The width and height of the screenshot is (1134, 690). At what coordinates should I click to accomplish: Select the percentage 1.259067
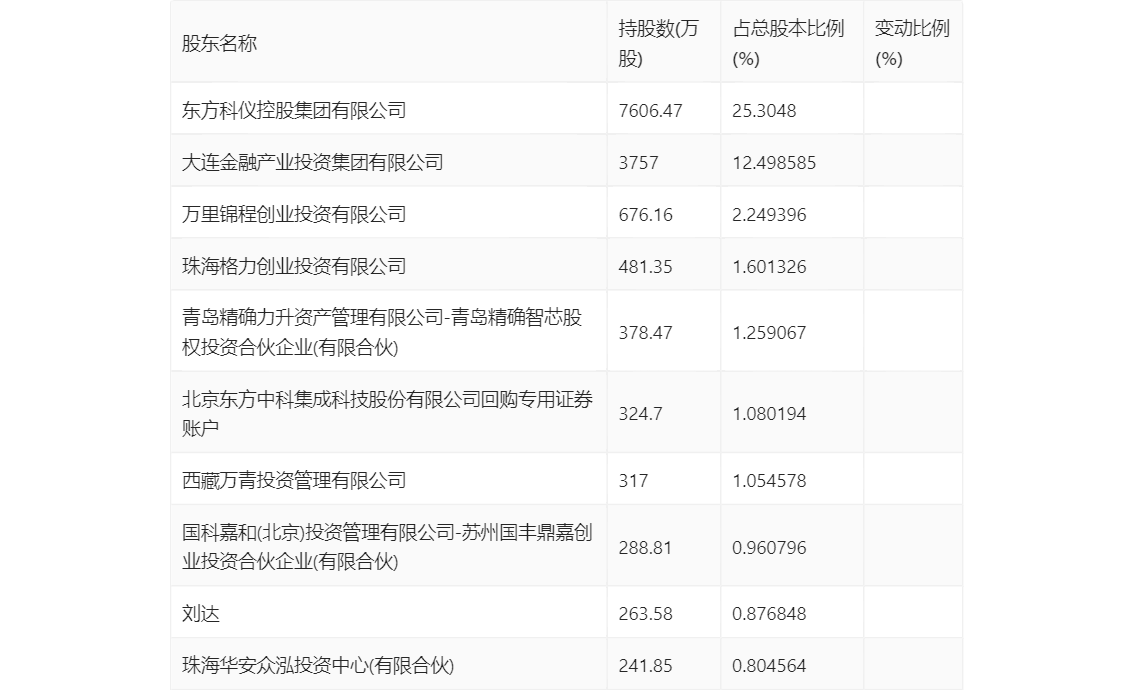pos(769,333)
